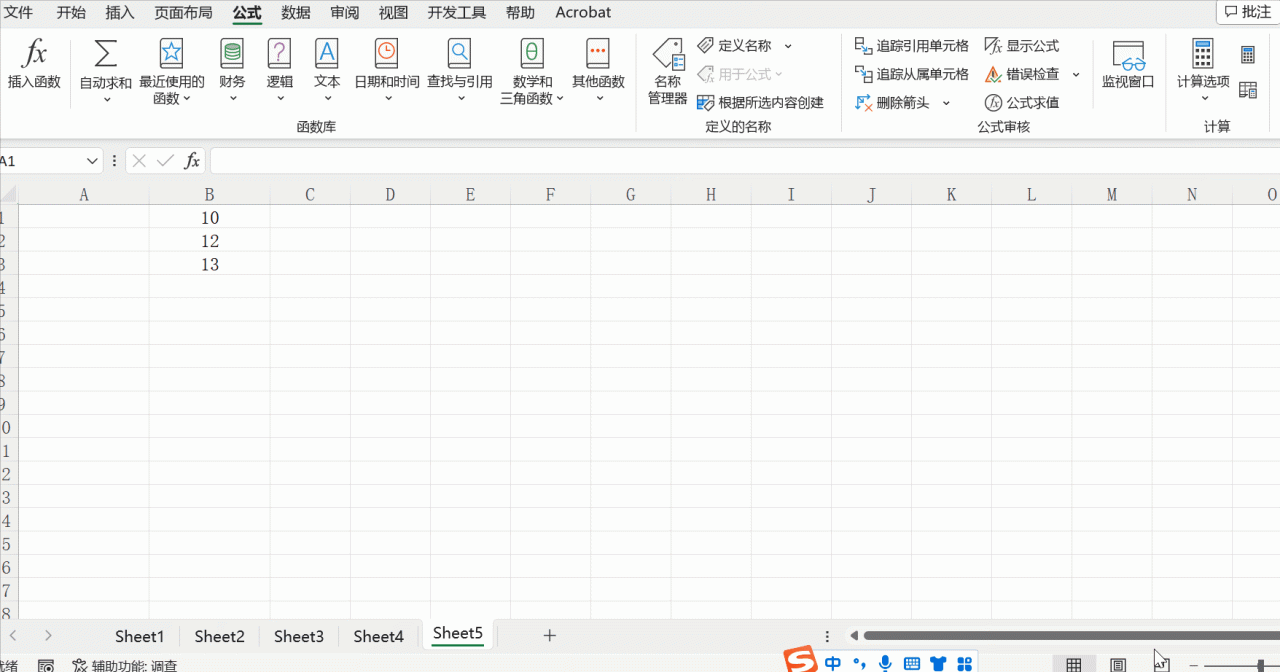This screenshot has height=672, width=1280.
Task: Expand the Error Checking dropdown arrow
Action: coord(1076,74)
